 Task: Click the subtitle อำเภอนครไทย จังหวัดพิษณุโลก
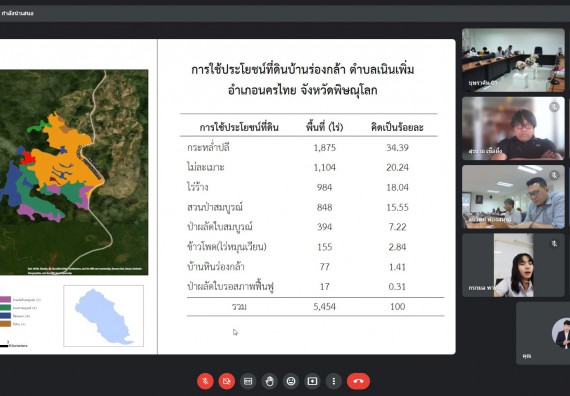[302, 90]
